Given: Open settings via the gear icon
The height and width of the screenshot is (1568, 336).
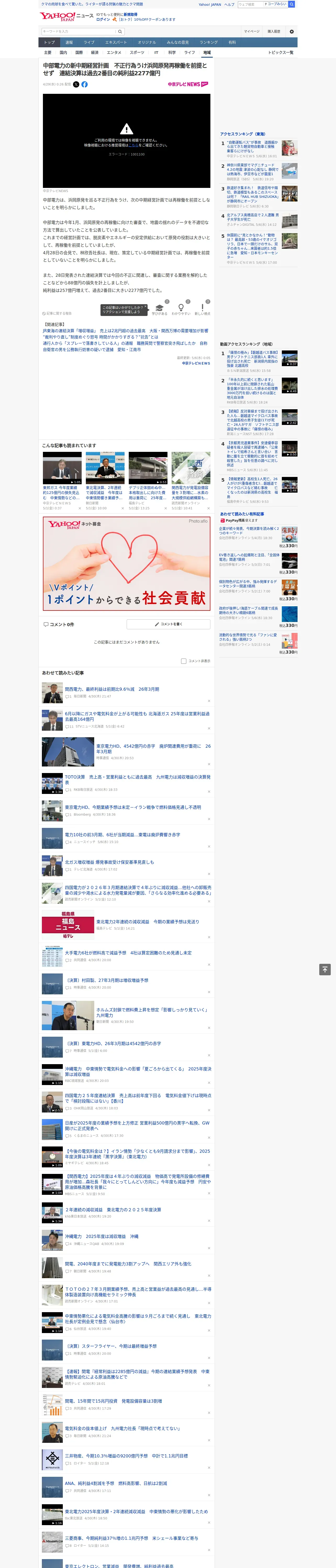Looking at the screenshot, I should 292,32.
